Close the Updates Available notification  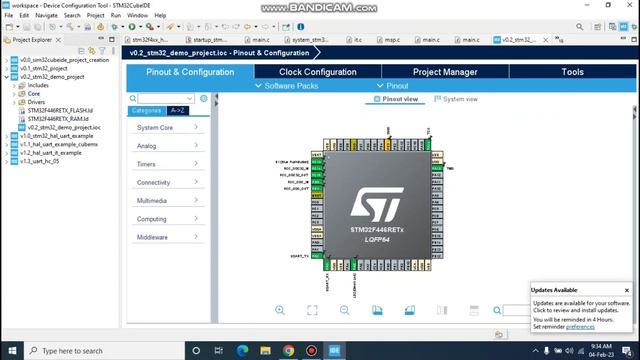pos(627,290)
